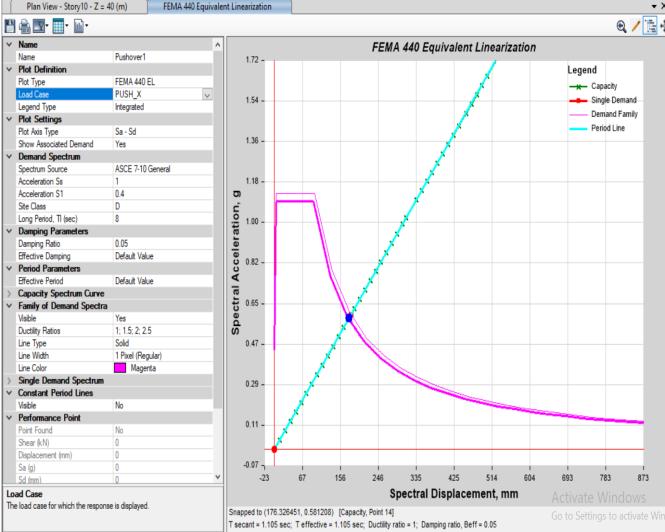Screen dimensions: 665x532
Task: Collapse the Constant Period Lines section
Action: (x=9, y=393)
